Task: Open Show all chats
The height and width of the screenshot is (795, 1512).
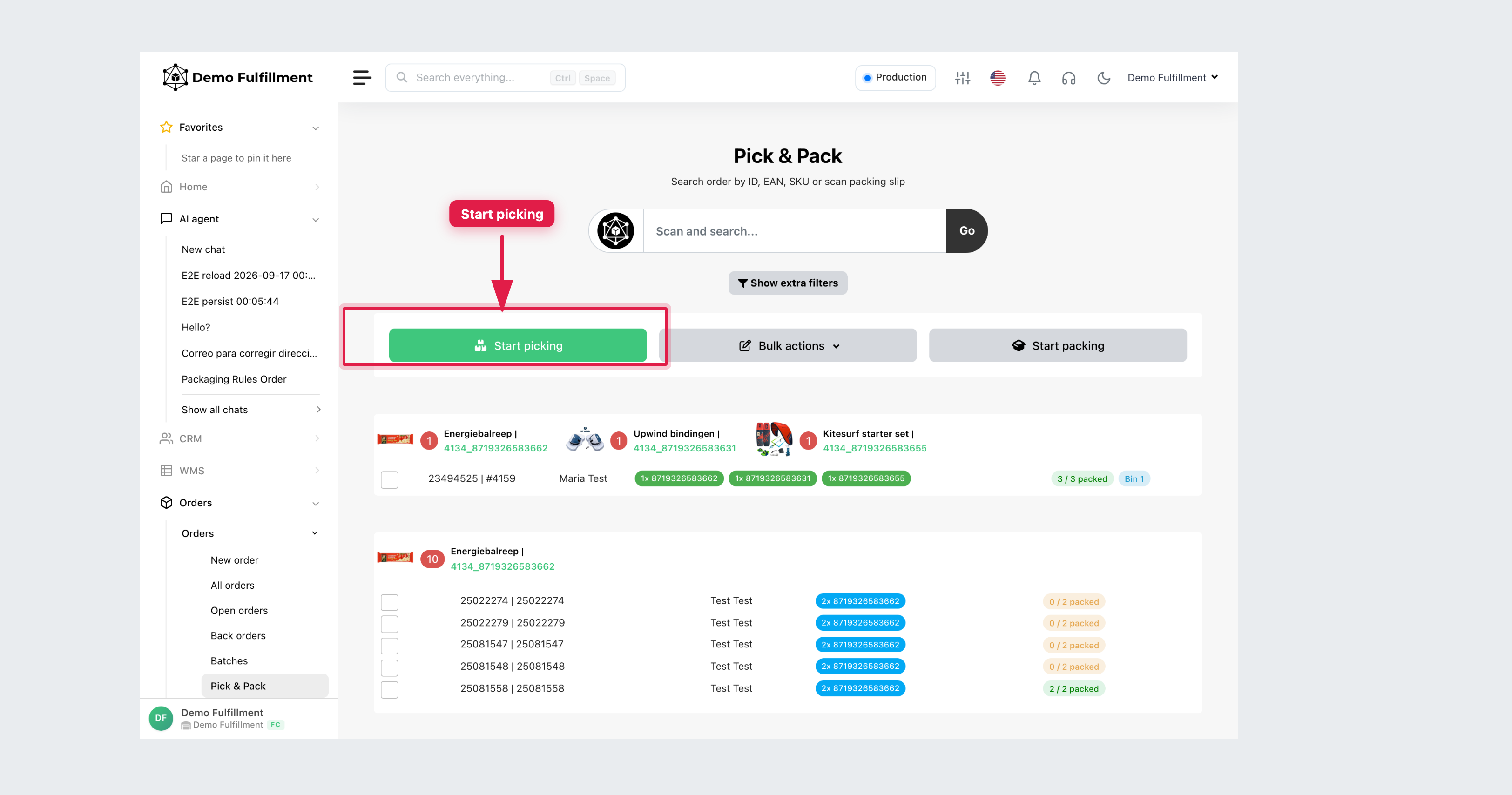Action: point(250,410)
